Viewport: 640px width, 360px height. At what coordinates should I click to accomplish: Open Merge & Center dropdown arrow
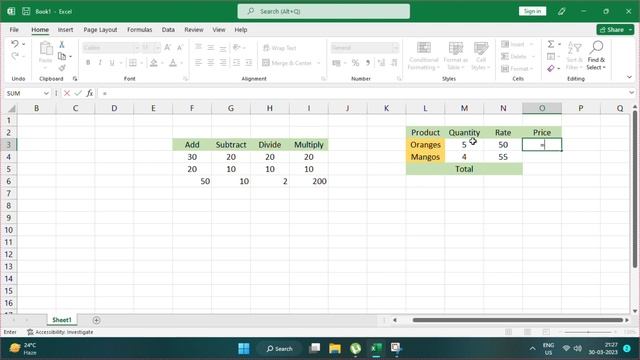pos(318,63)
